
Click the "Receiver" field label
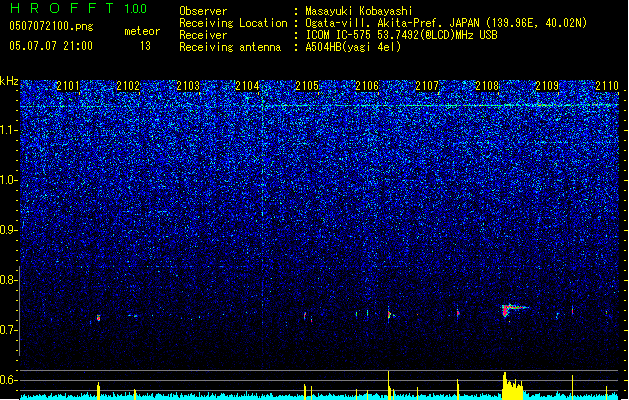pyautogui.click(x=203, y=35)
